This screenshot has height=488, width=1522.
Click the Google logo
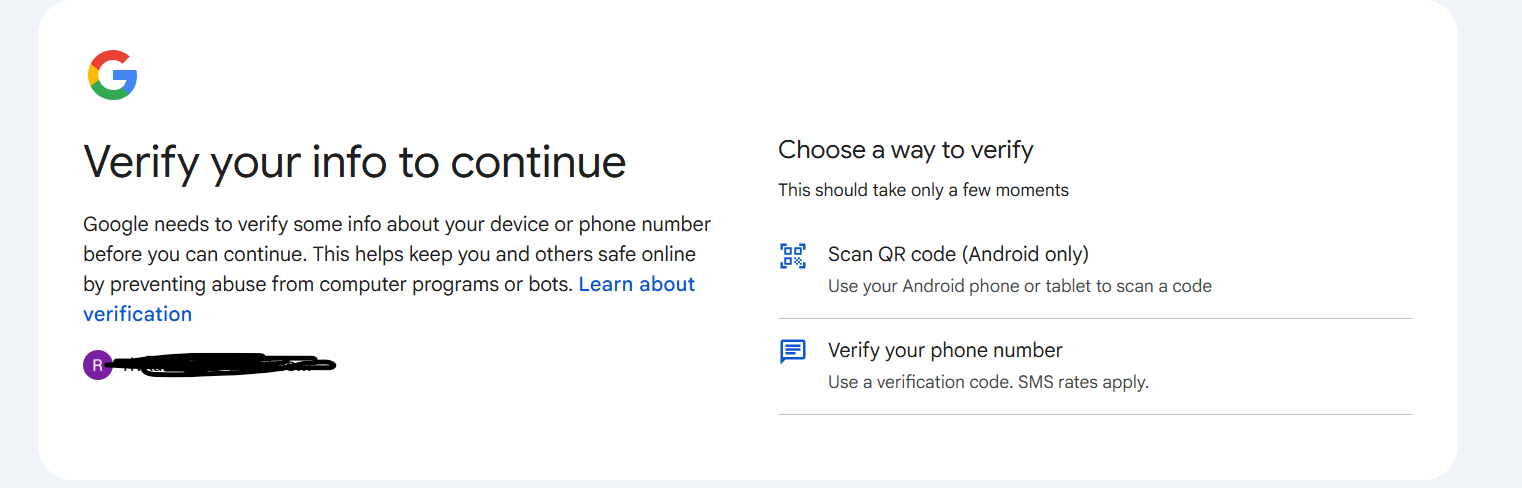[x=112, y=75]
